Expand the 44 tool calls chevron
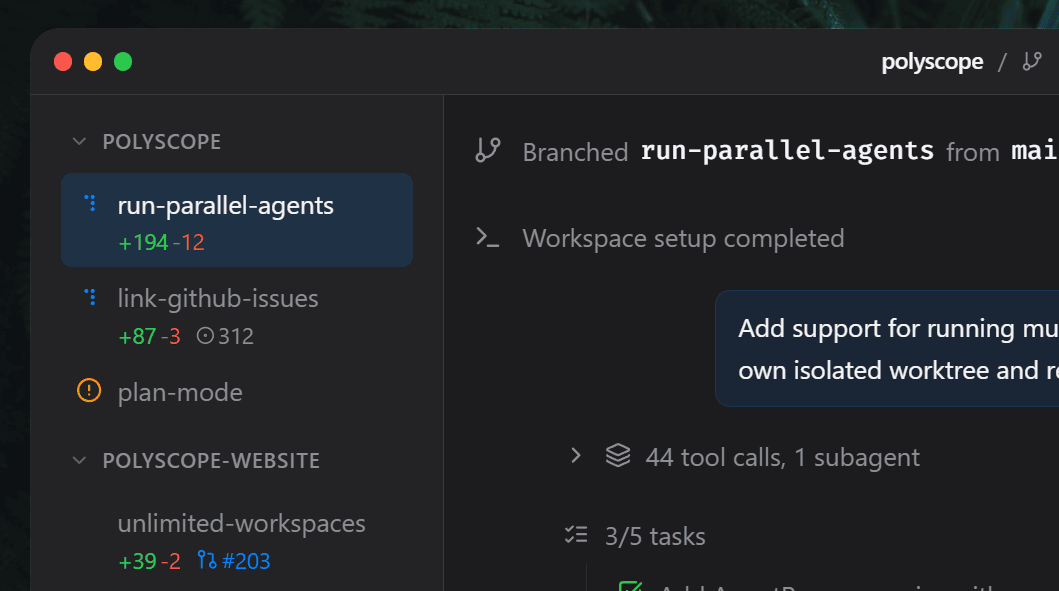1059x591 pixels. [575, 456]
